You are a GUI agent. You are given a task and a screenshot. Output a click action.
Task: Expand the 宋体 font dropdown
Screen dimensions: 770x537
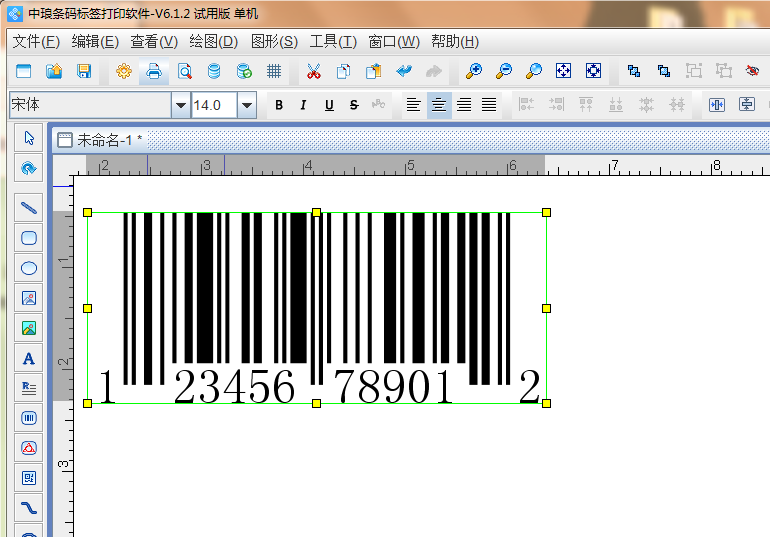pos(180,105)
